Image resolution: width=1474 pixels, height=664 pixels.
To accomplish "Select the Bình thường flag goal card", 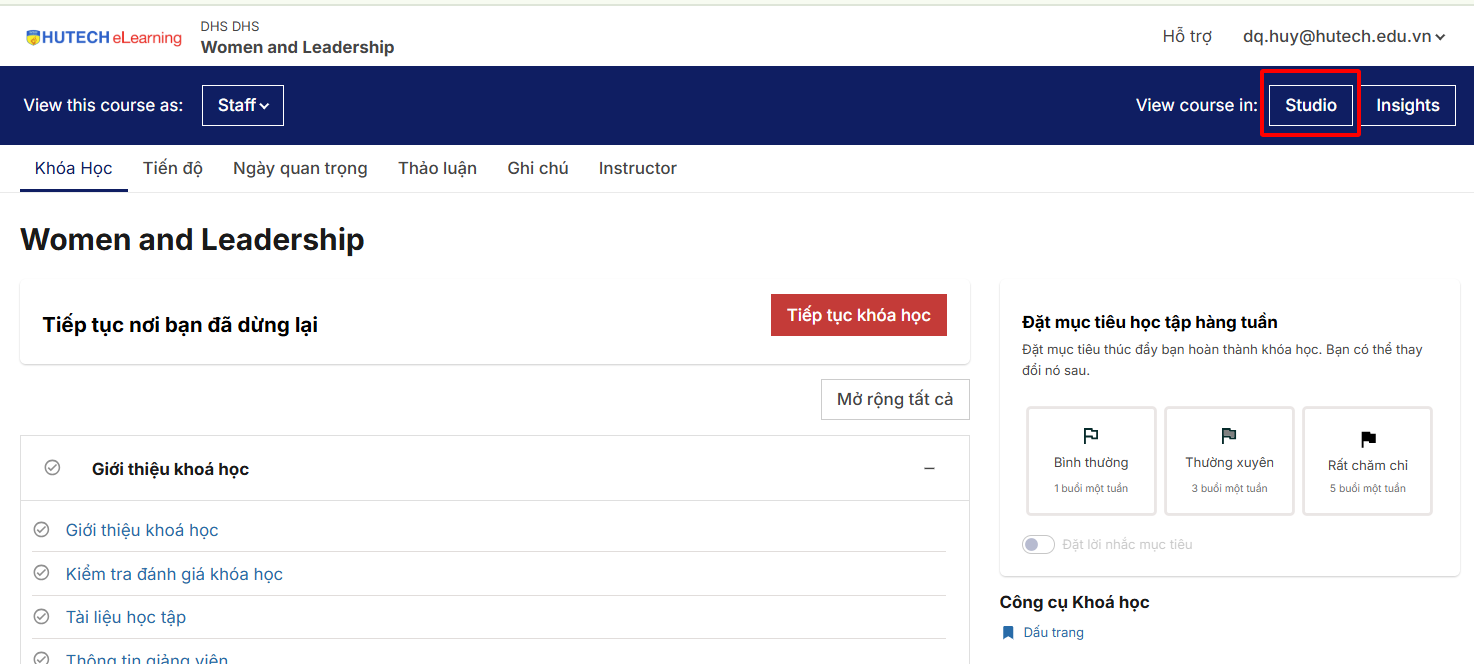I will (1091, 461).
